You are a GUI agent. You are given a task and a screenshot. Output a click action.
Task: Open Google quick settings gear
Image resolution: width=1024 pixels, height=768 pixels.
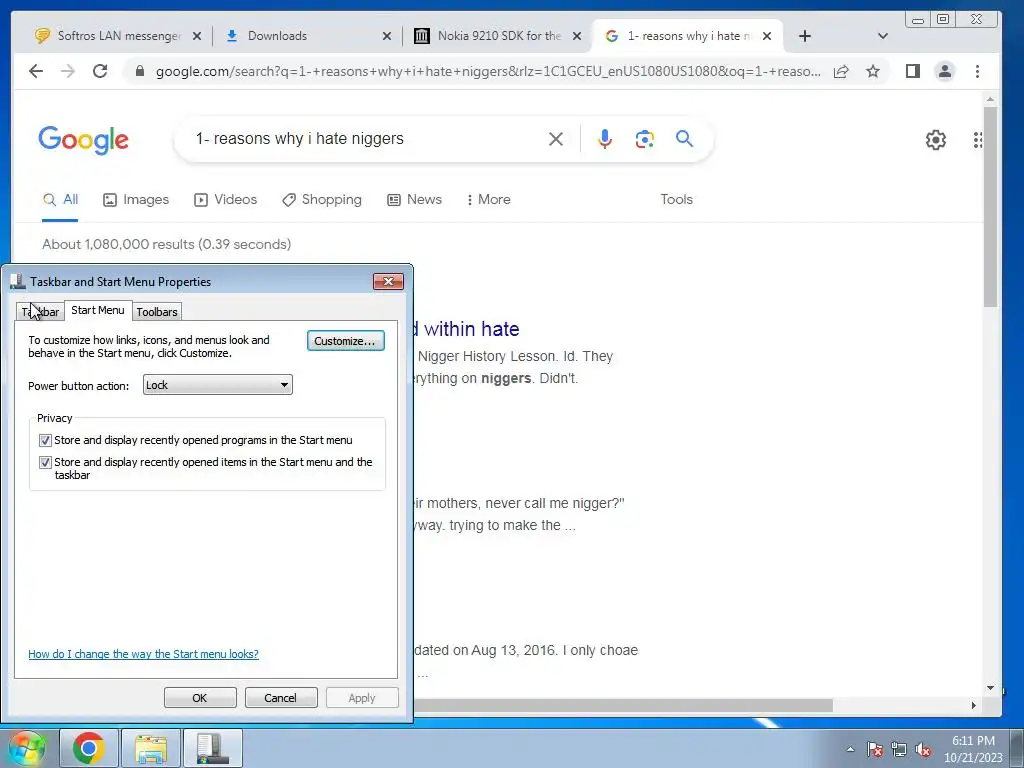936,140
